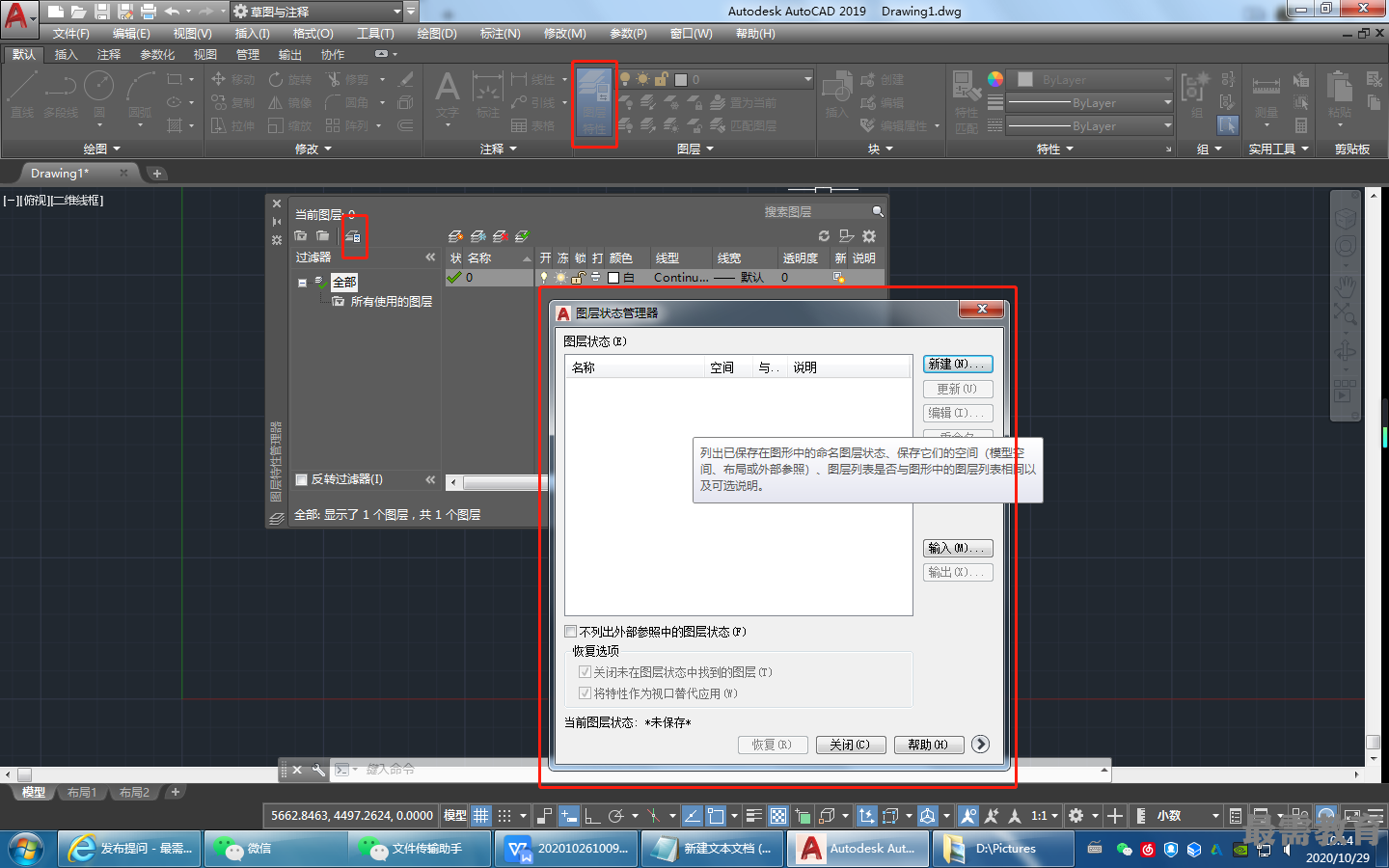Open the Tools (工具) menu

(375, 34)
